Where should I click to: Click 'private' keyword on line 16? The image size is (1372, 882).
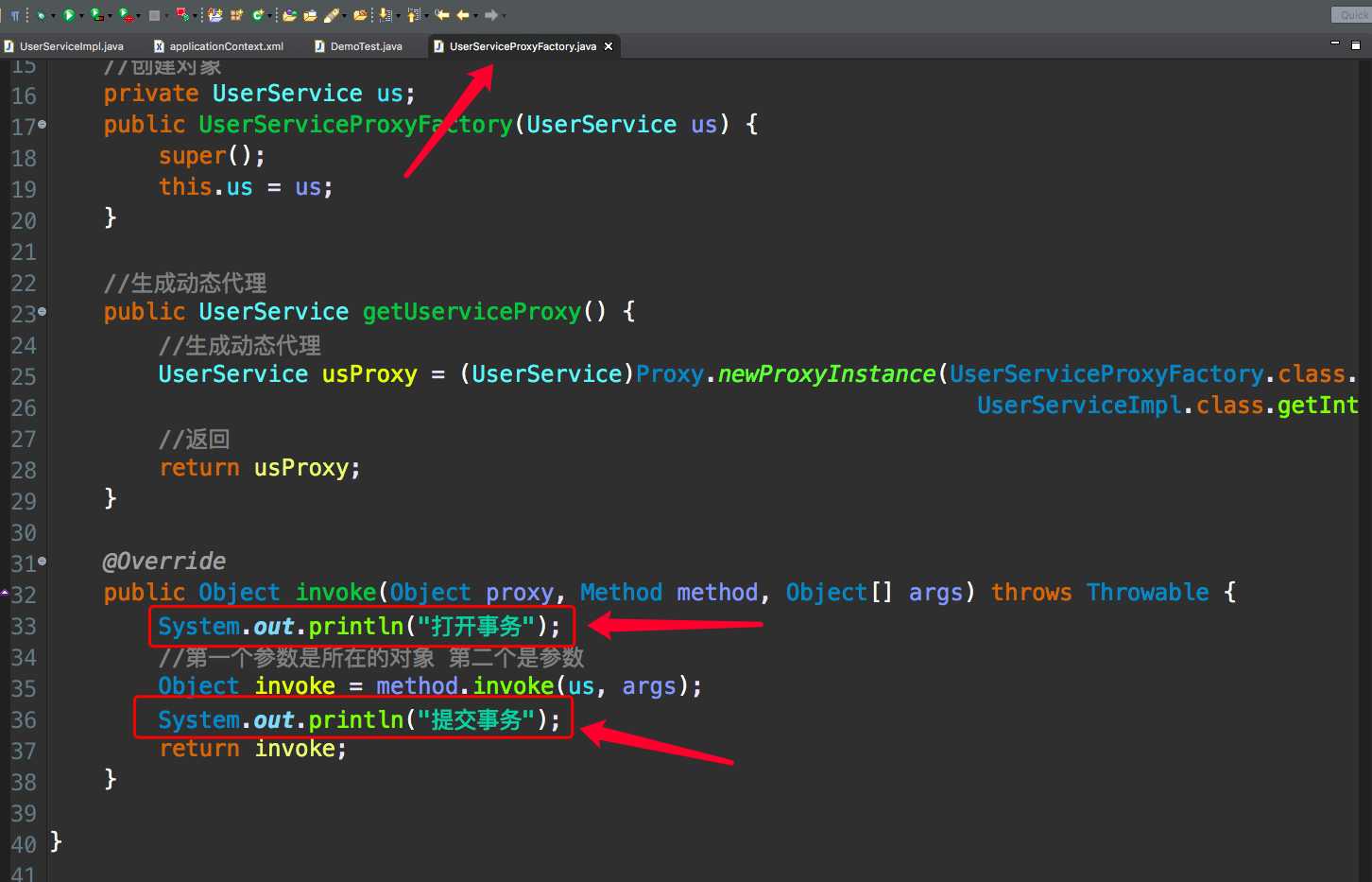point(151,94)
